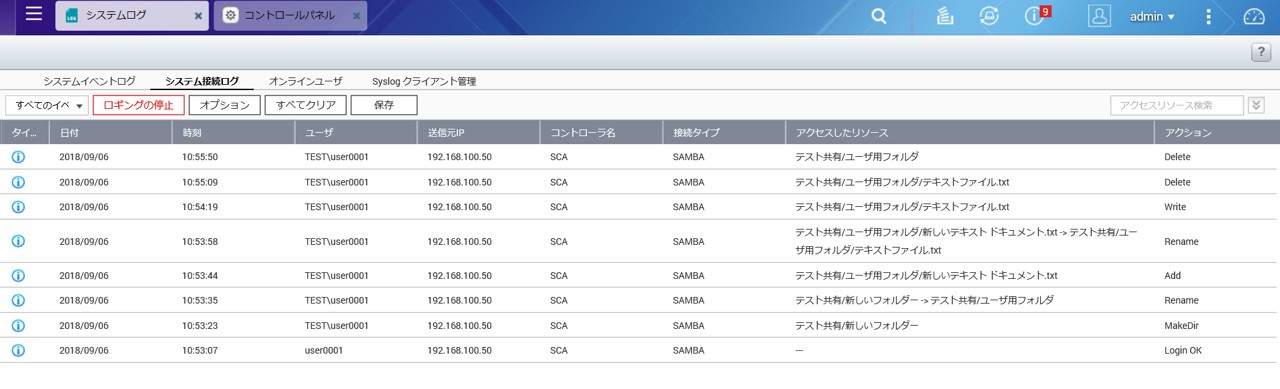Click time cell 10:53:44
The height and width of the screenshot is (389, 1280).
point(200,275)
